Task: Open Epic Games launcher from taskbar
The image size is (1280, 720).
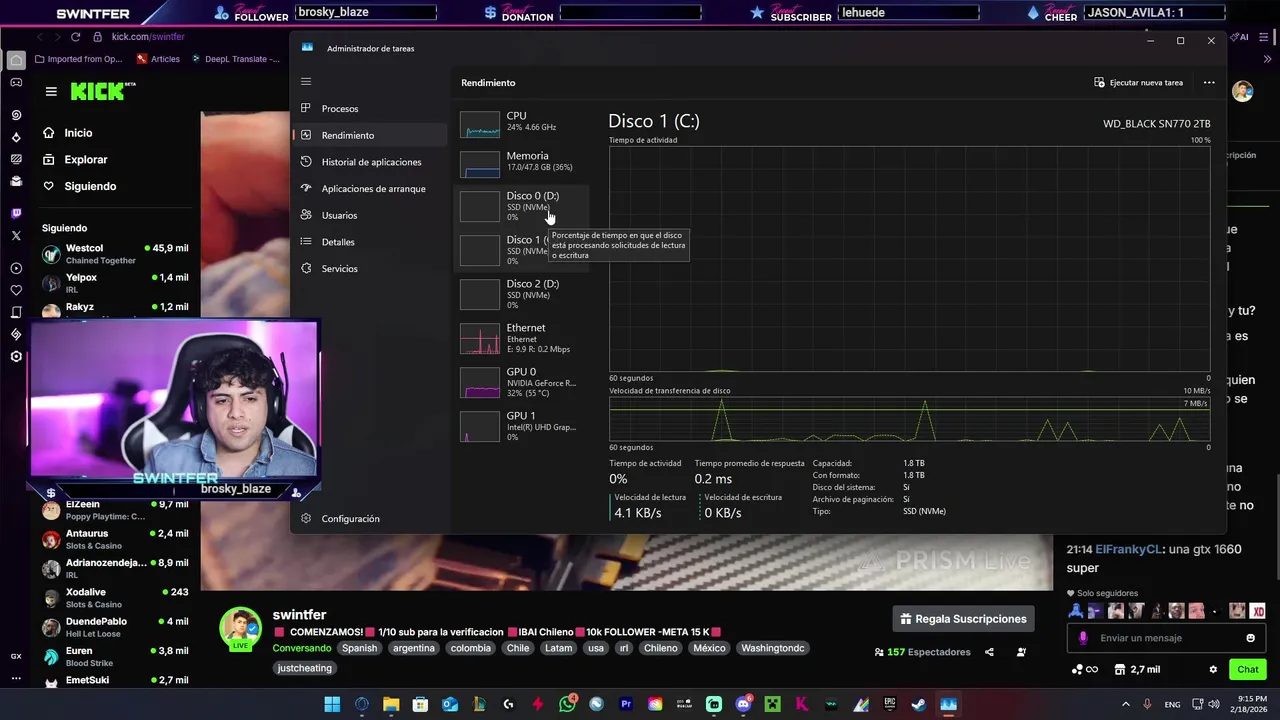Action: coord(890,704)
